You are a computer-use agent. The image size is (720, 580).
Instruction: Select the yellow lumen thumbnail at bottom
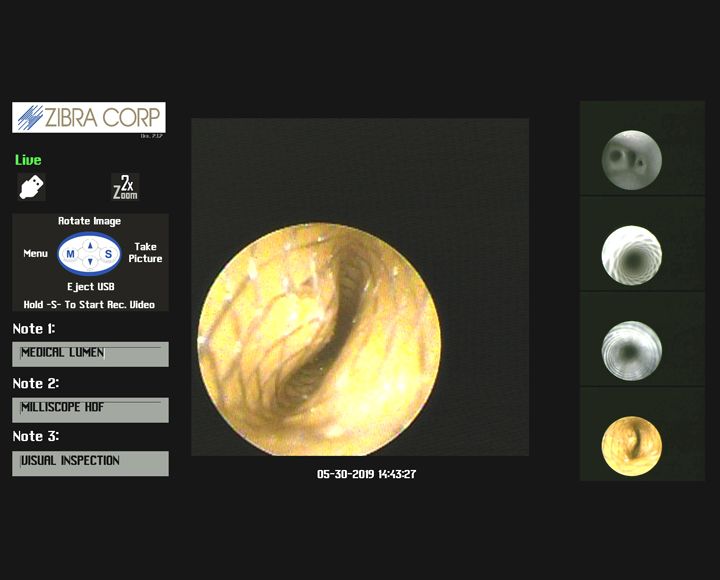coord(631,445)
